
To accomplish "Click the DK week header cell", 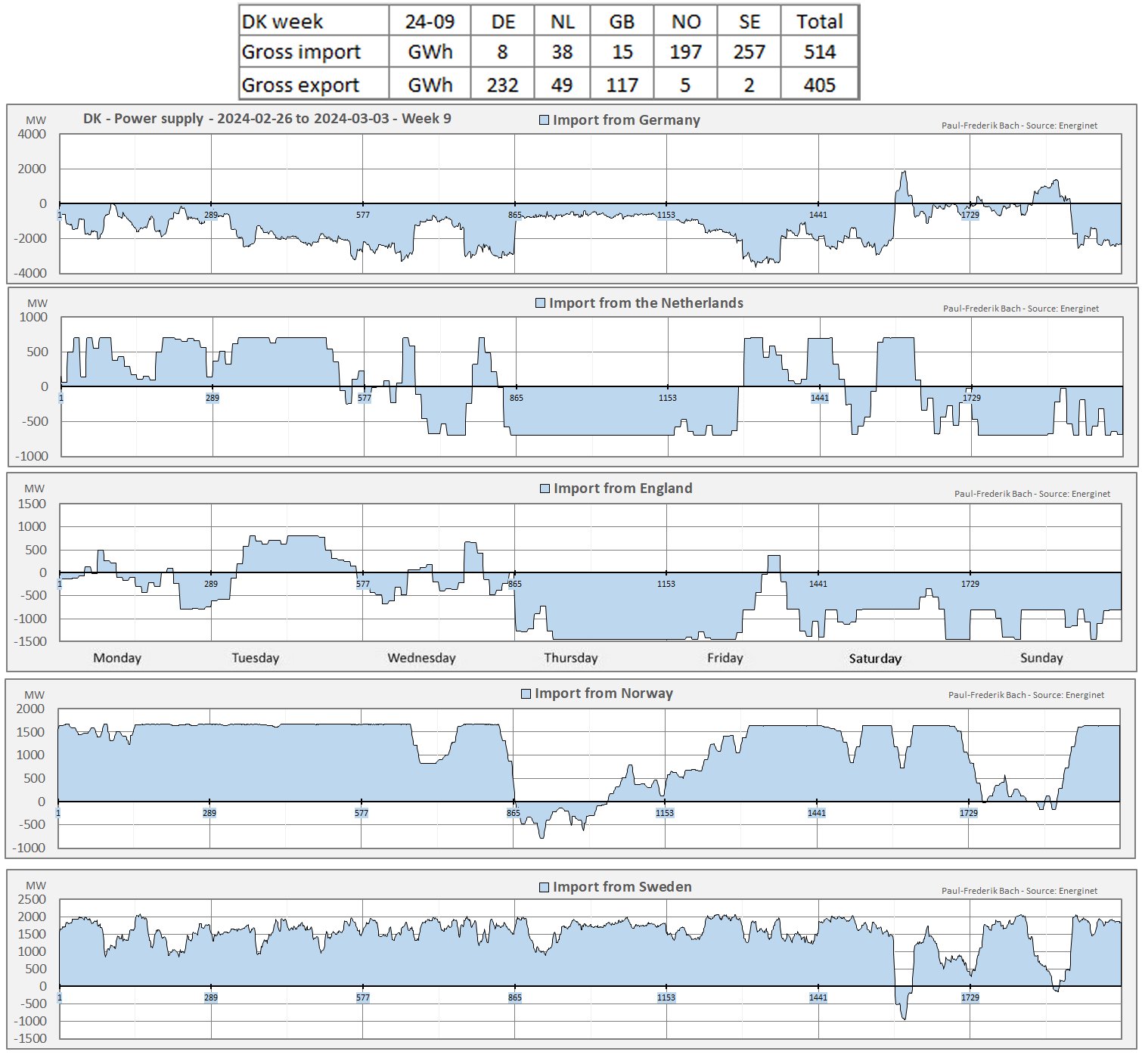I will pos(282,21).
